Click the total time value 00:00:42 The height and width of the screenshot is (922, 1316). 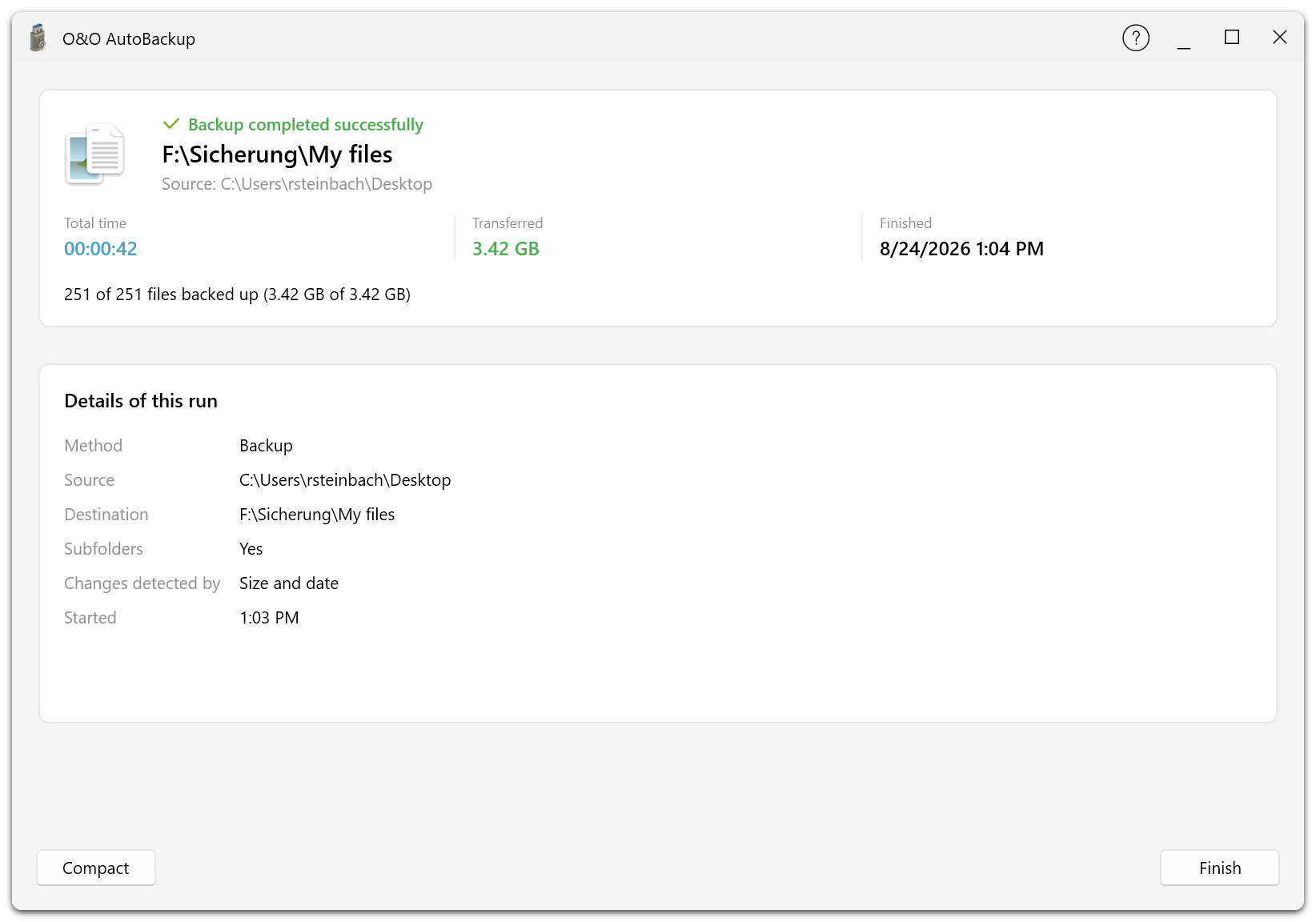pyautogui.click(x=101, y=249)
